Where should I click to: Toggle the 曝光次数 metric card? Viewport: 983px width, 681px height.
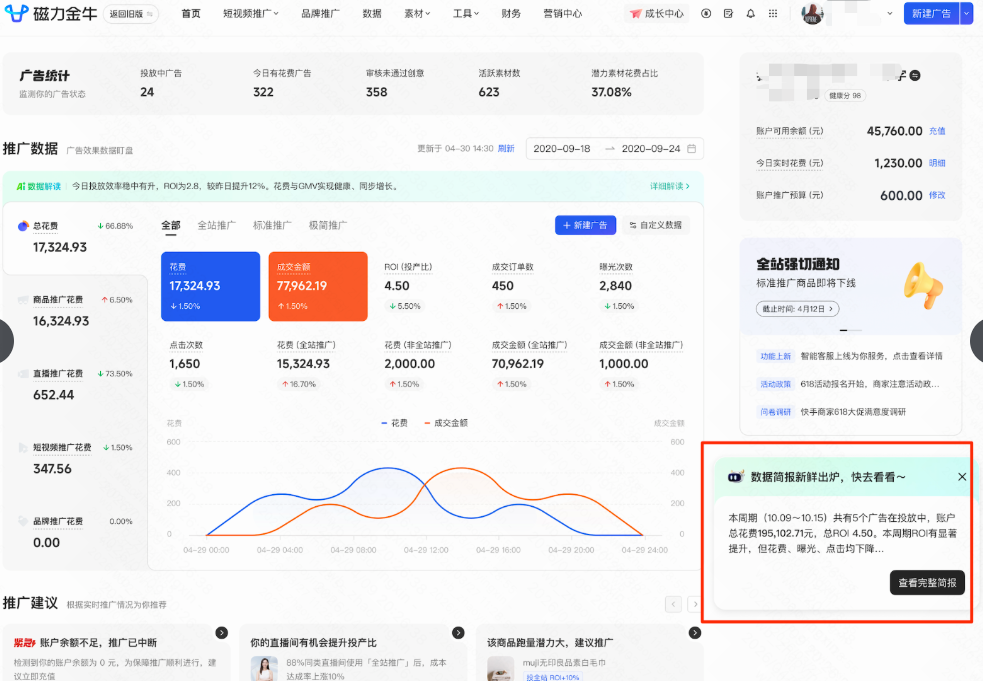[x=641, y=287]
